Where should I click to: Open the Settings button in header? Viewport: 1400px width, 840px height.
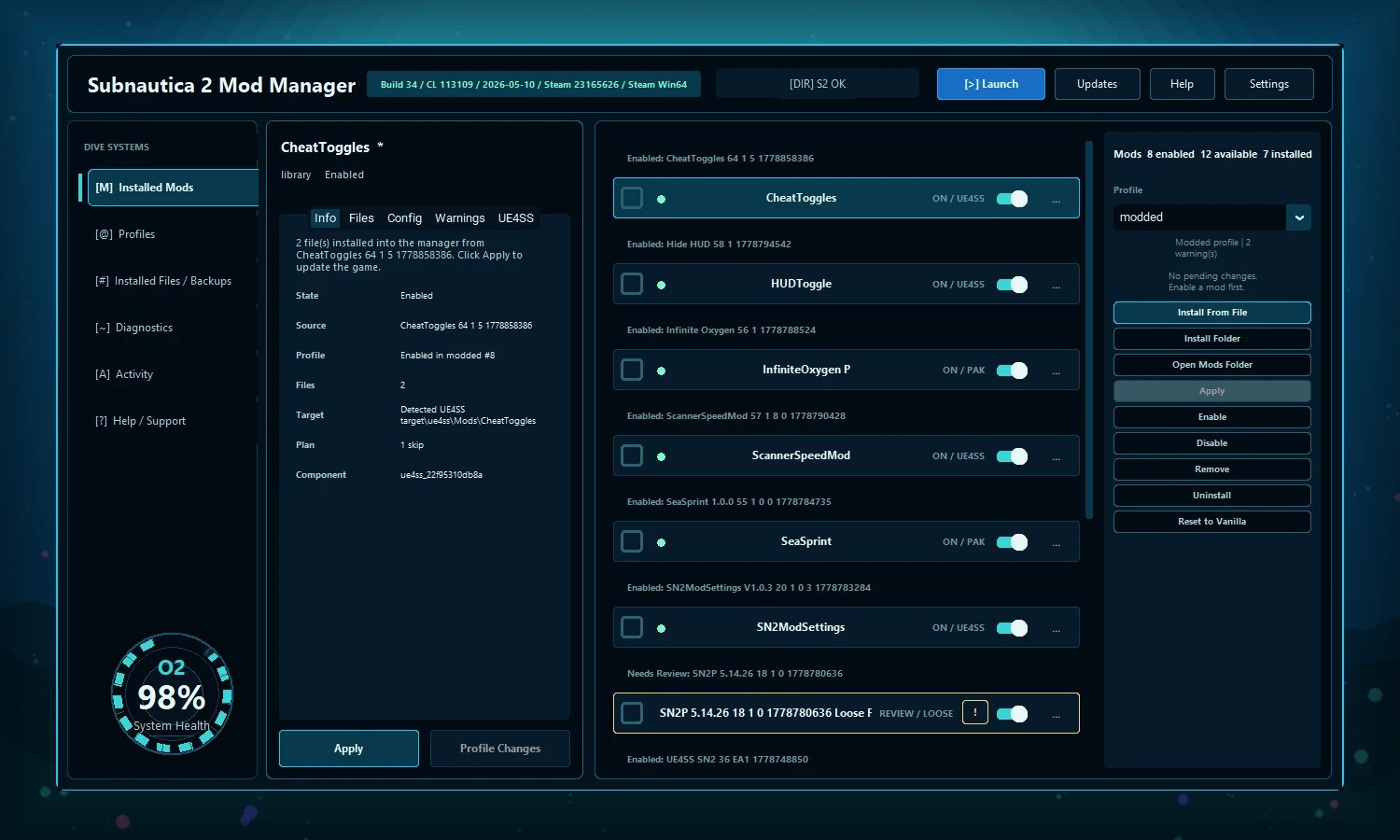1268,84
